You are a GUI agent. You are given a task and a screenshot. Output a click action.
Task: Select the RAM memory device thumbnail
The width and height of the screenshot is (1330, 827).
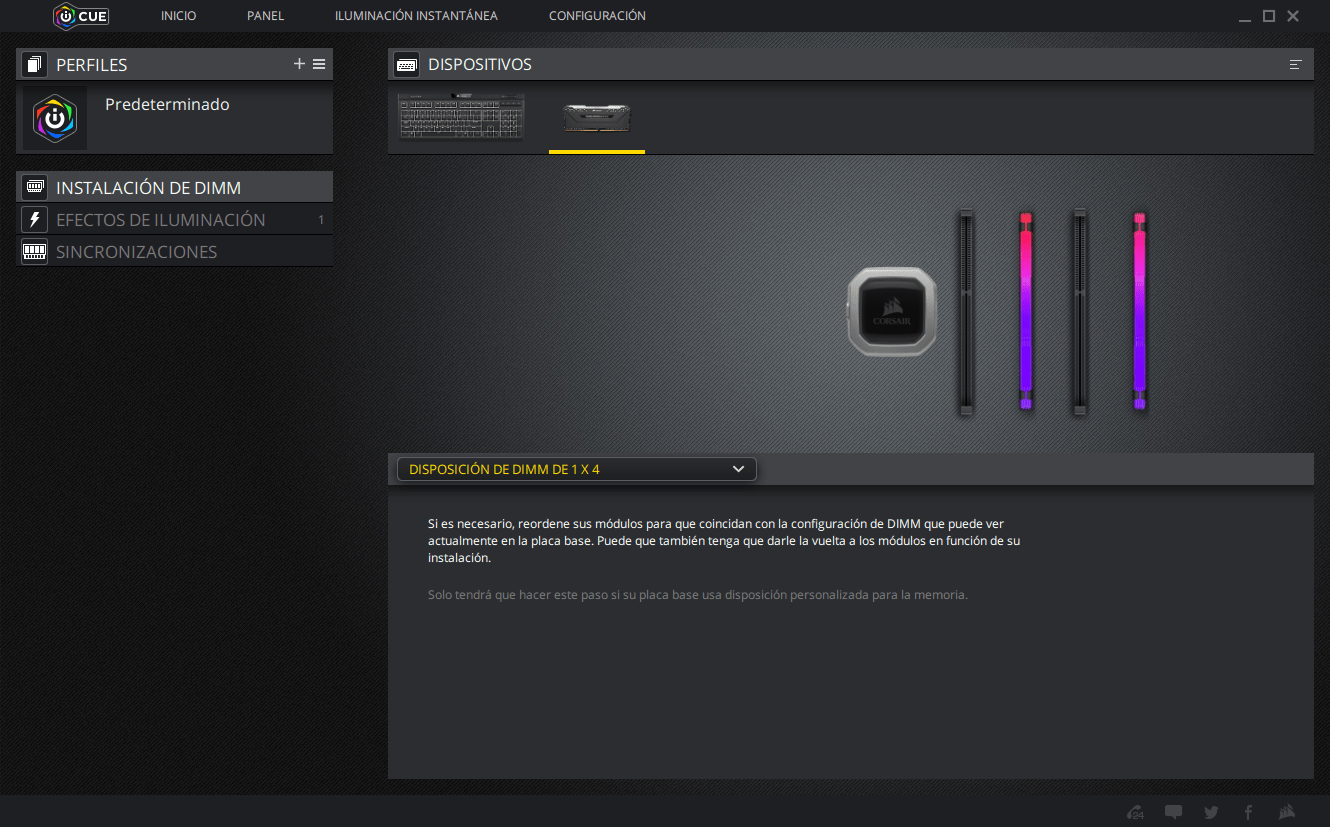click(597, 118)
